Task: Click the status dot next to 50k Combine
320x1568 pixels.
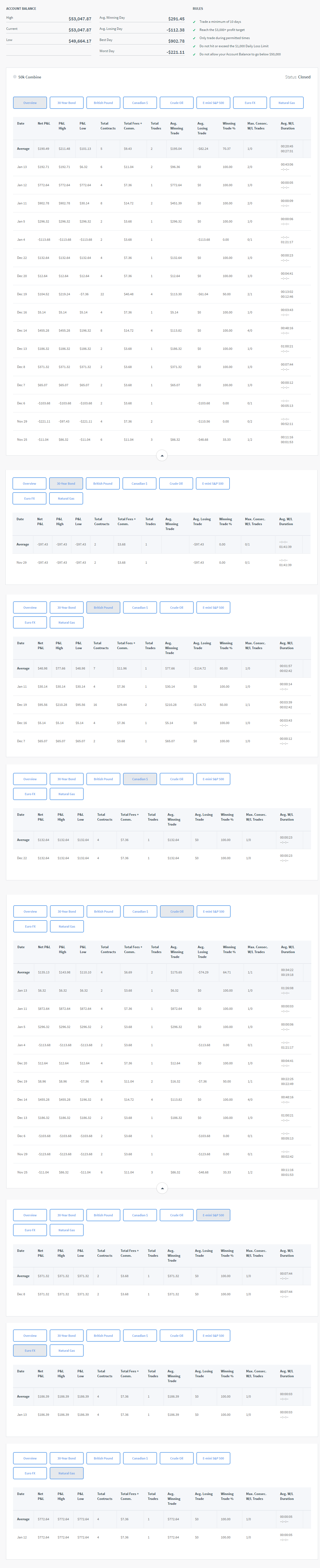Action: tap(15, 77)
